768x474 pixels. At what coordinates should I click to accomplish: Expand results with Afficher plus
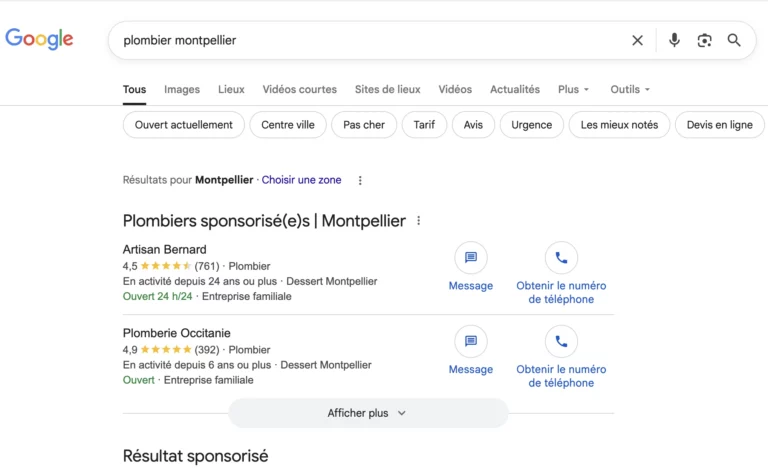367,413
